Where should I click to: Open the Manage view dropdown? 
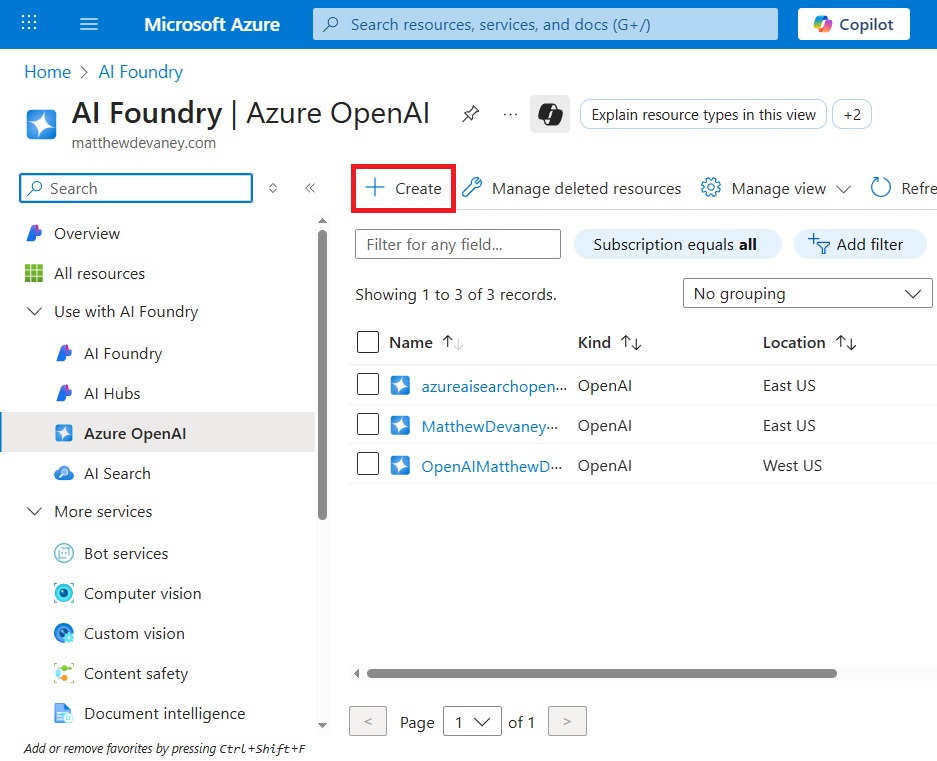click(x=775, y=188)
